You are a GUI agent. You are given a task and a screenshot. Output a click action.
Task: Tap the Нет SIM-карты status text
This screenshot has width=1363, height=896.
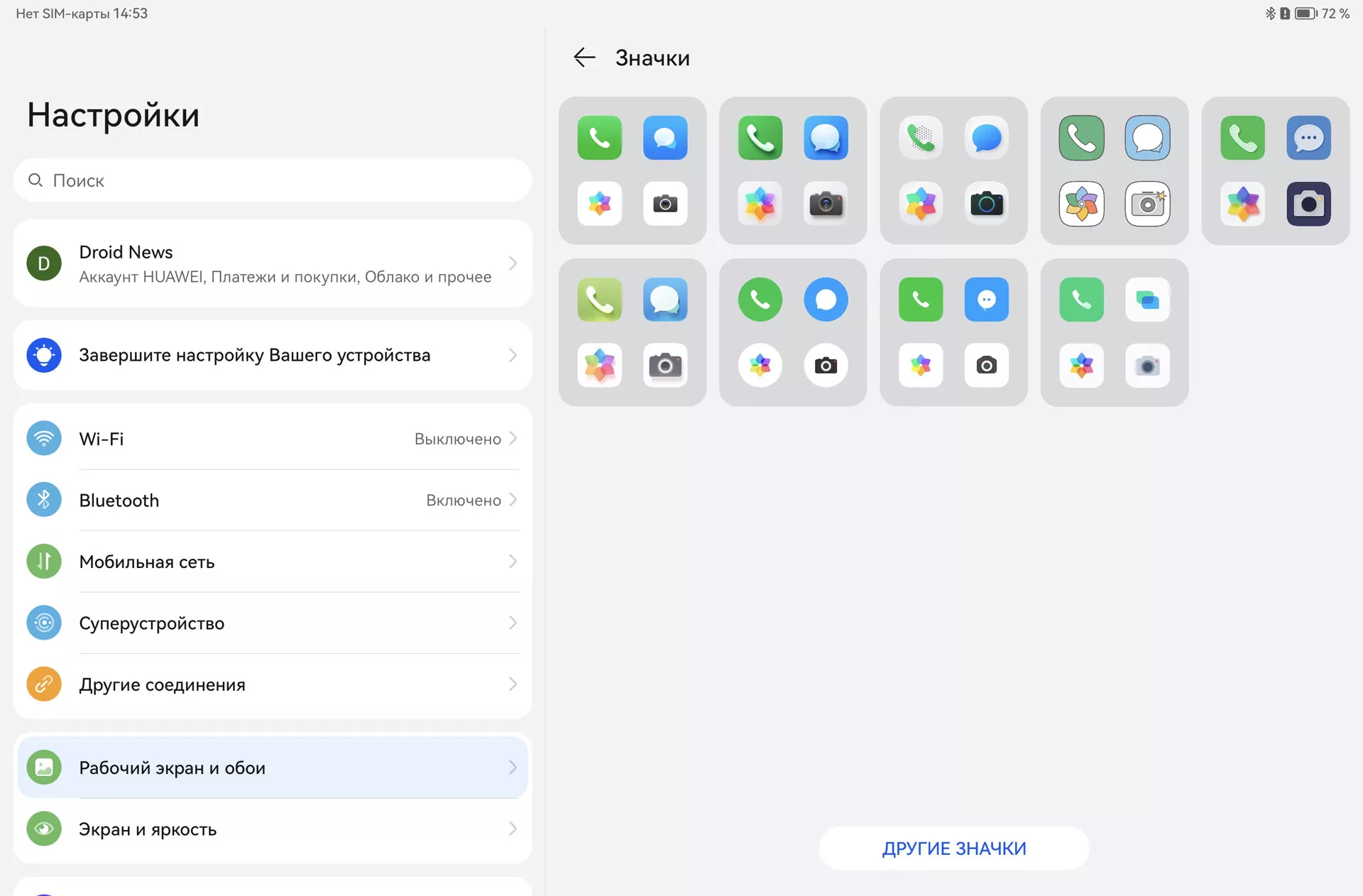62,13
